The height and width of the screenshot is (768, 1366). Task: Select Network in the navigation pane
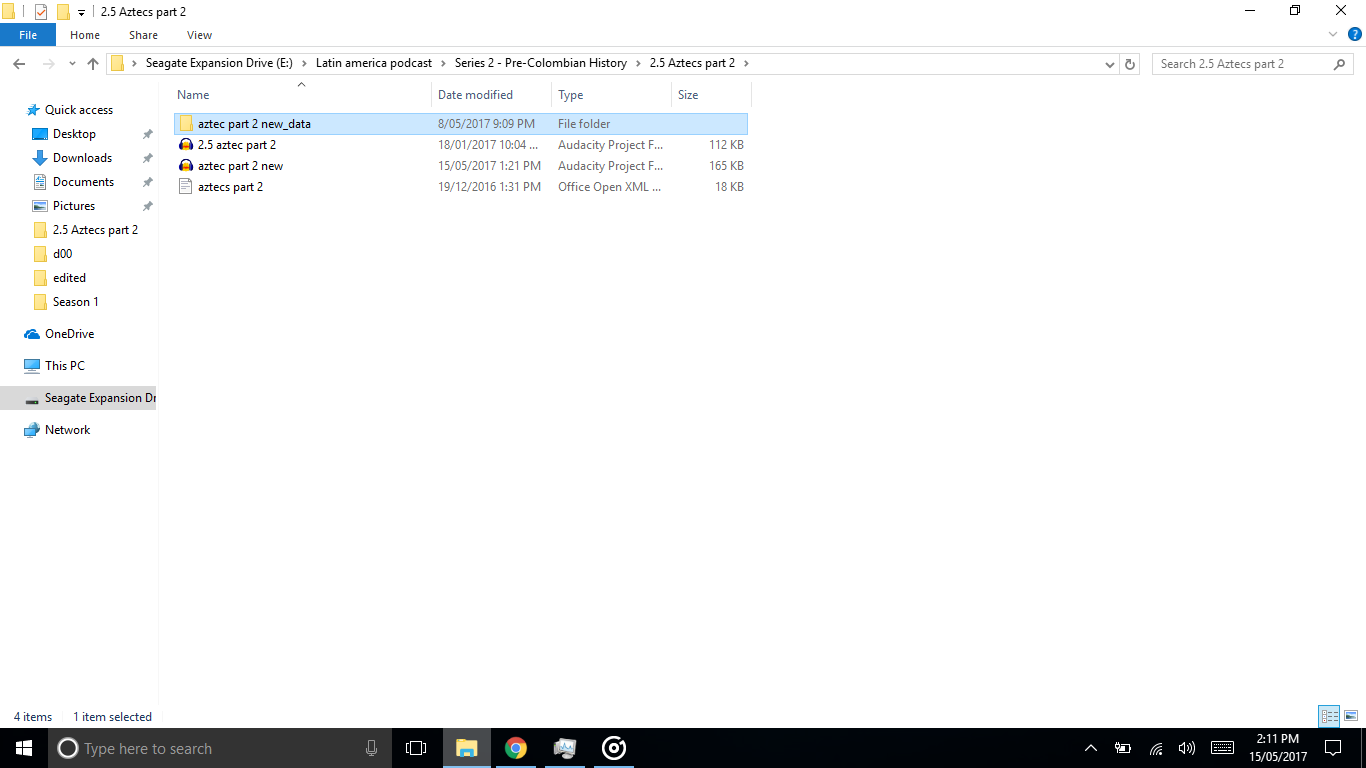pyautogui.click(x=67, y=430)
